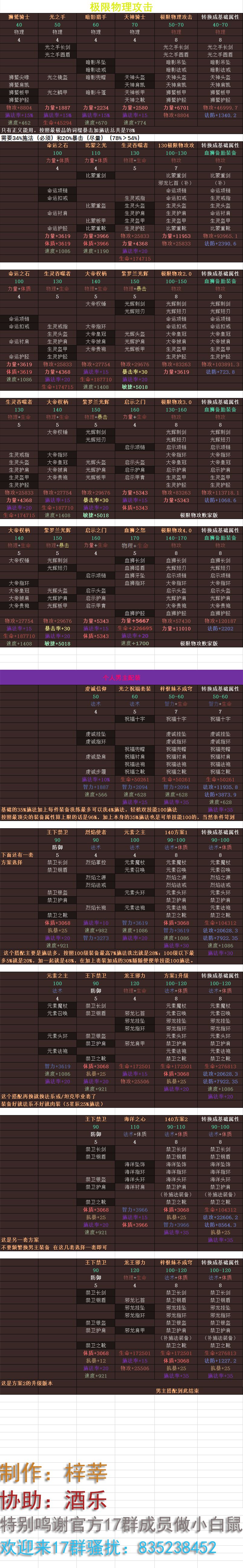Select the 狮鹫骑士 column header
Viewport: 243px width, 1568px height.
pyautogui.click(x=19, y=17)
